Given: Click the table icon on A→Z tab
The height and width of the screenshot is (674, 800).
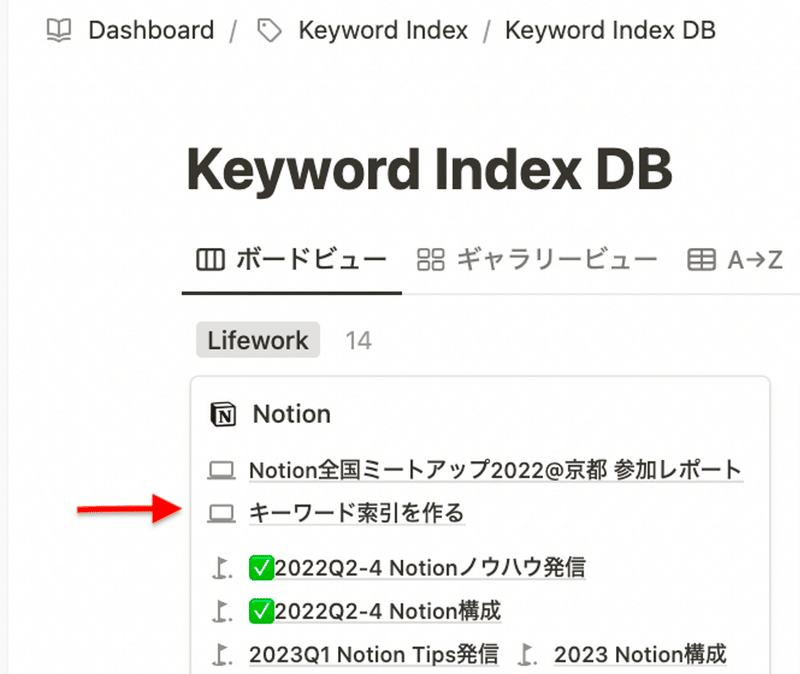Looking at the screenshot, I should pyautogui.click(x=702, y=260).
